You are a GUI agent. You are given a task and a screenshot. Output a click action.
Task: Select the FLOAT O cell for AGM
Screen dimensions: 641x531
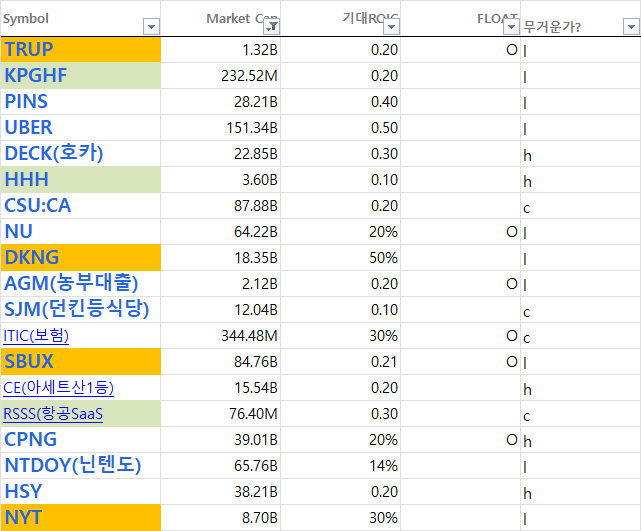[x=460, y=284]
